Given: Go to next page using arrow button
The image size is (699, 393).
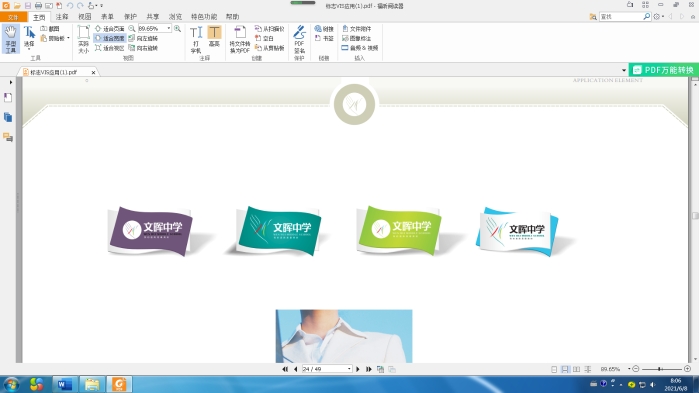Looking at the screenshot, I should (358, 369).
